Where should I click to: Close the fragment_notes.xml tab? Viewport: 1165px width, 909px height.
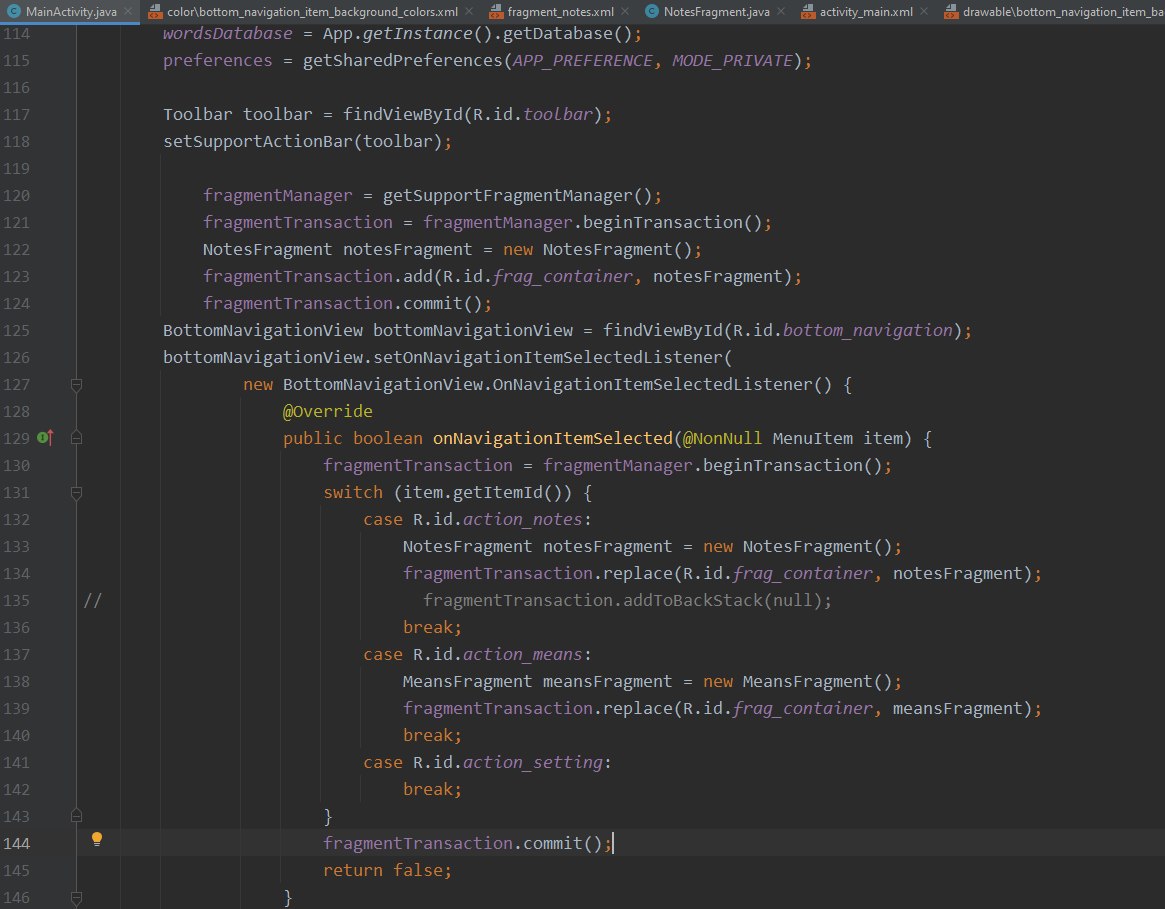tap(625, 11)
